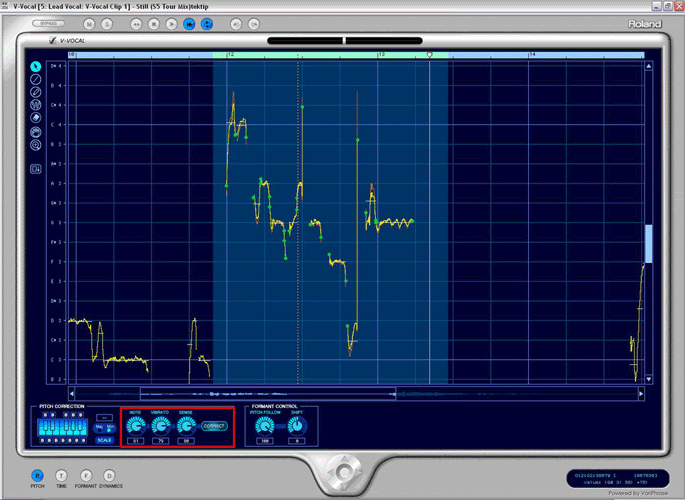Viewport: 685px width, 500px height.
Task: Click the SENSE value field
Action: coord(186,441)
